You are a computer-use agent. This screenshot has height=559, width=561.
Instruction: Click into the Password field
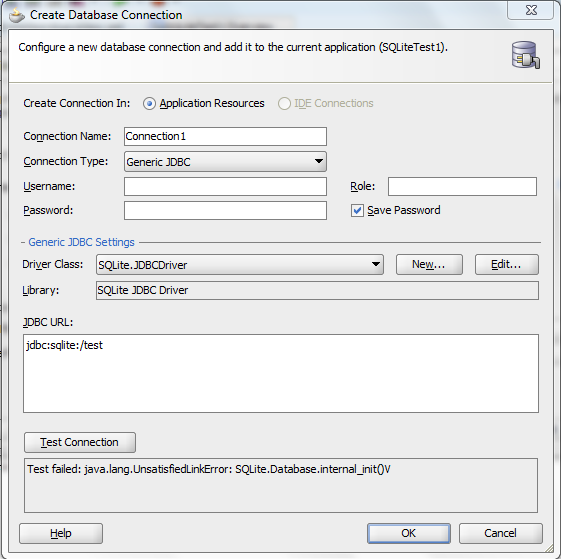(225, 210)
